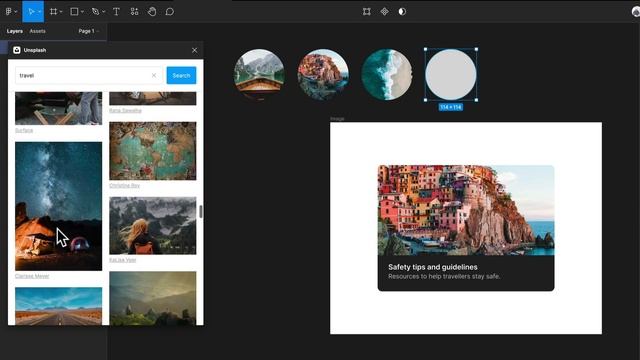The width and height of the screenshot is (640, 360).
Task: Select the boat on lake circle
Action: pyautogui.click(x=259, y=75)
